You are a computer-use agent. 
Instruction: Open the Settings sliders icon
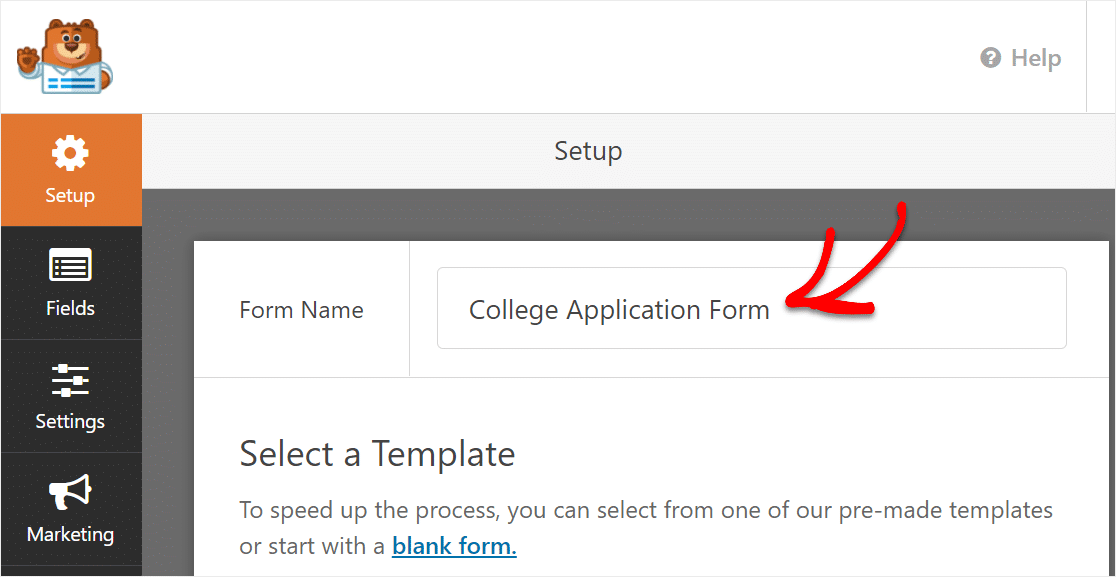[x=70, y=381]
